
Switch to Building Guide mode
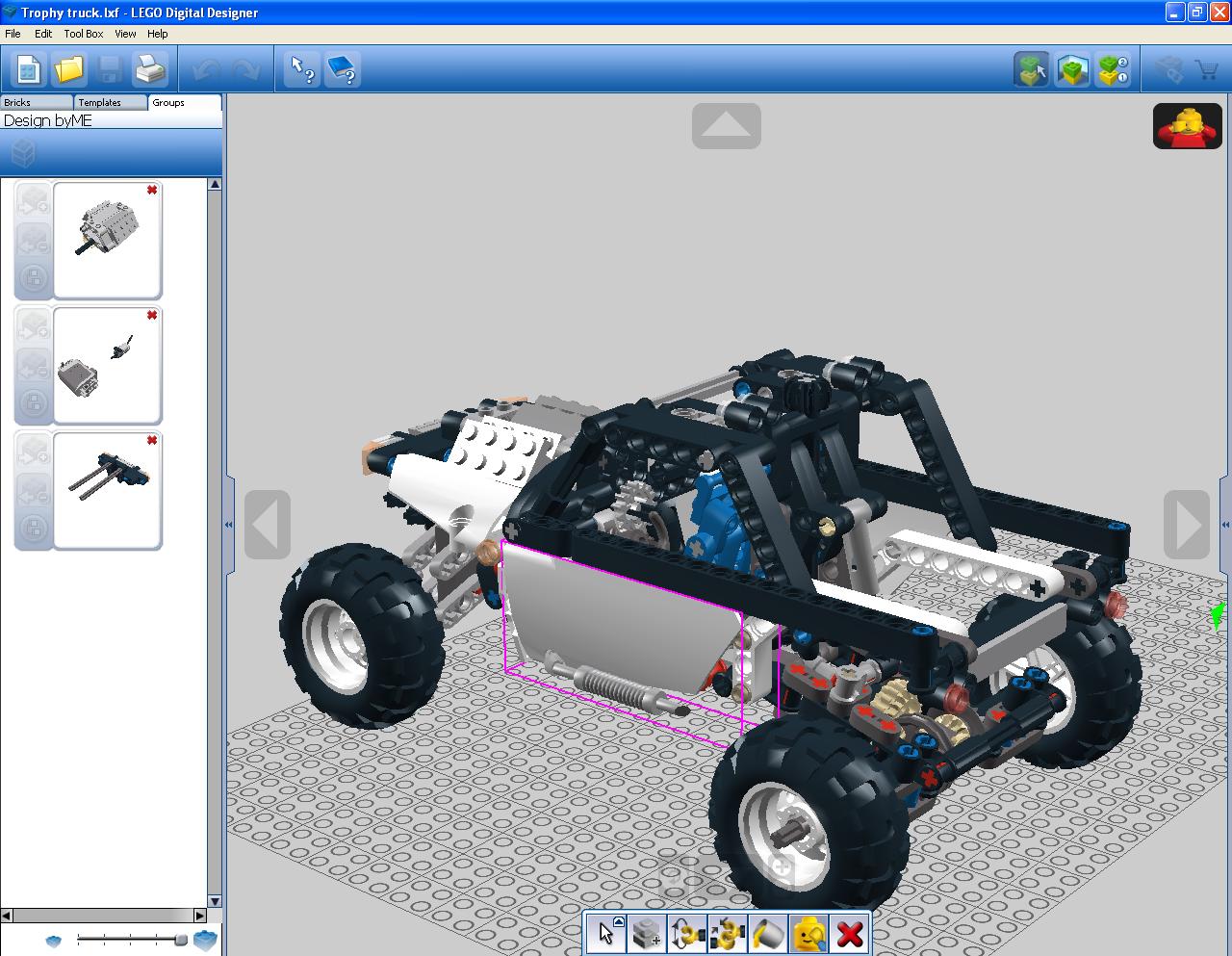click(x=1113, y=69)
